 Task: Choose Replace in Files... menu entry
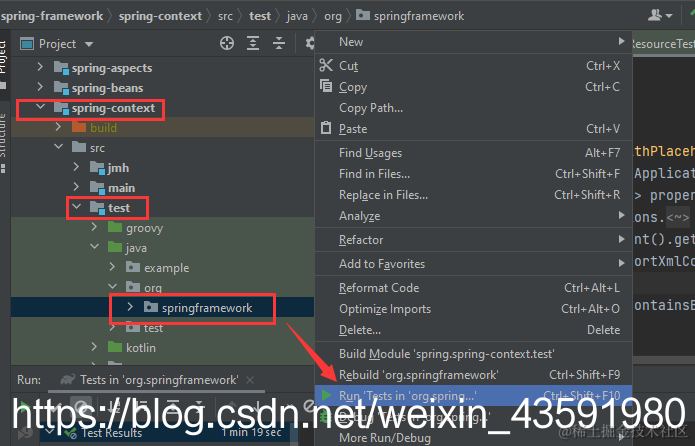pos(473,195)
